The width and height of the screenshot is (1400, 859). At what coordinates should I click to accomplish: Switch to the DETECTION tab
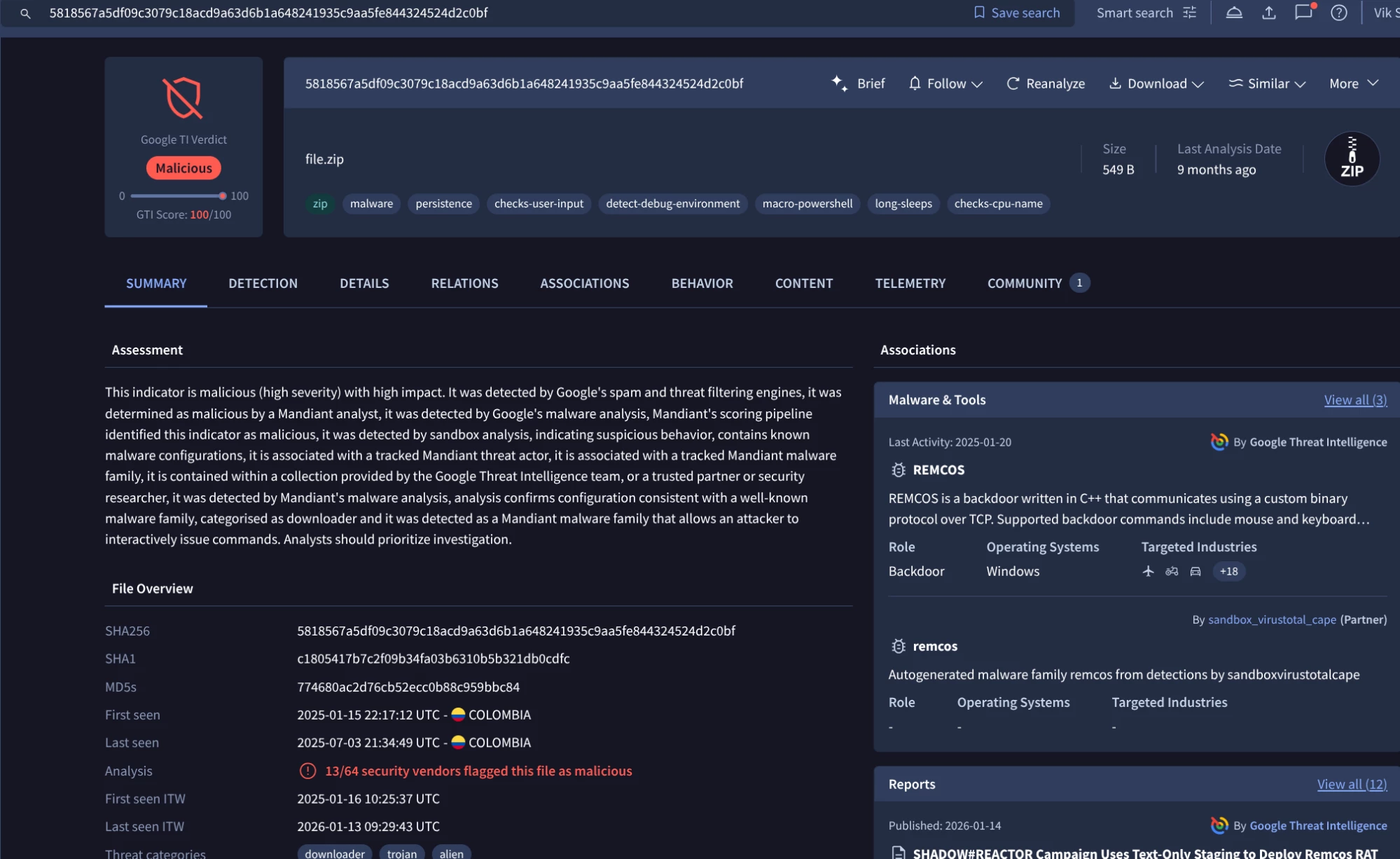click(263, 283)
